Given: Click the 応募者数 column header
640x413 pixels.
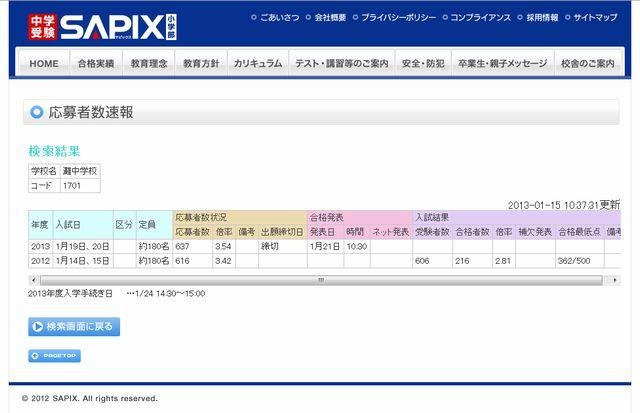Looking at the screenshot, I should point(192,232).
